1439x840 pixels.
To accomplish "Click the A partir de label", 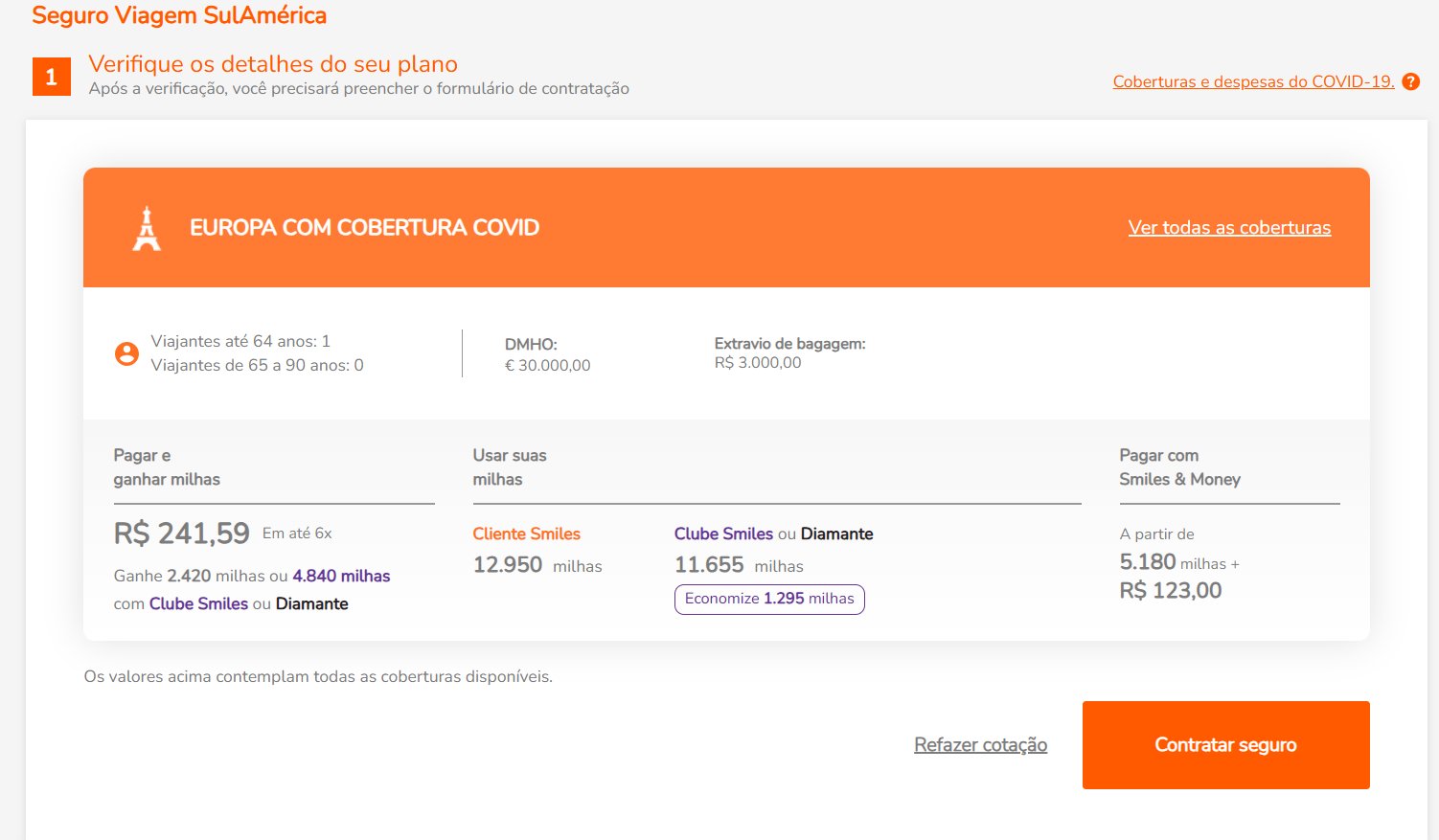I will click(1156, 534).
